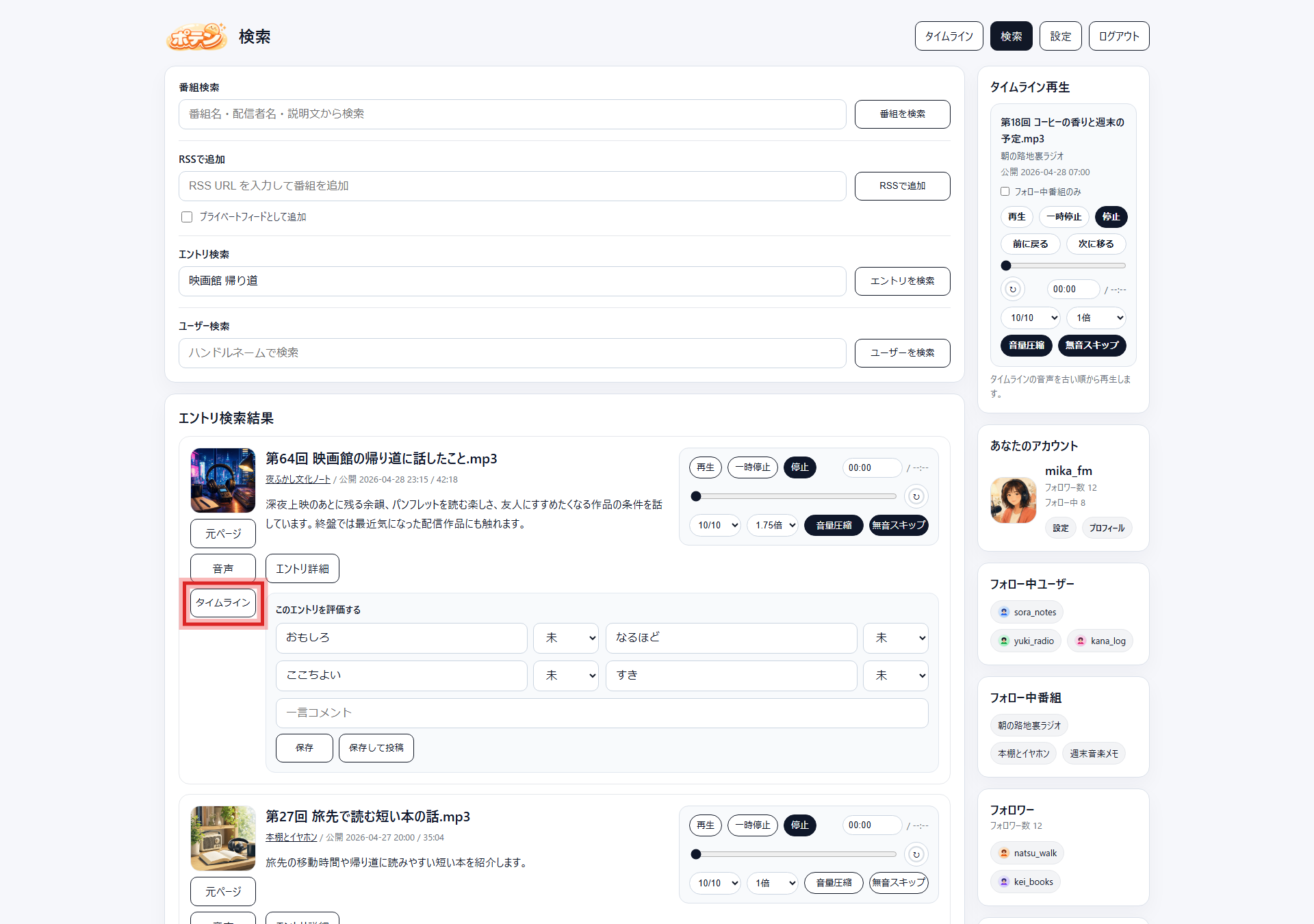Focus the ハンドルネームで検索 input field
This screenshot has height=924, width=1314.
[x=513, y=353]
